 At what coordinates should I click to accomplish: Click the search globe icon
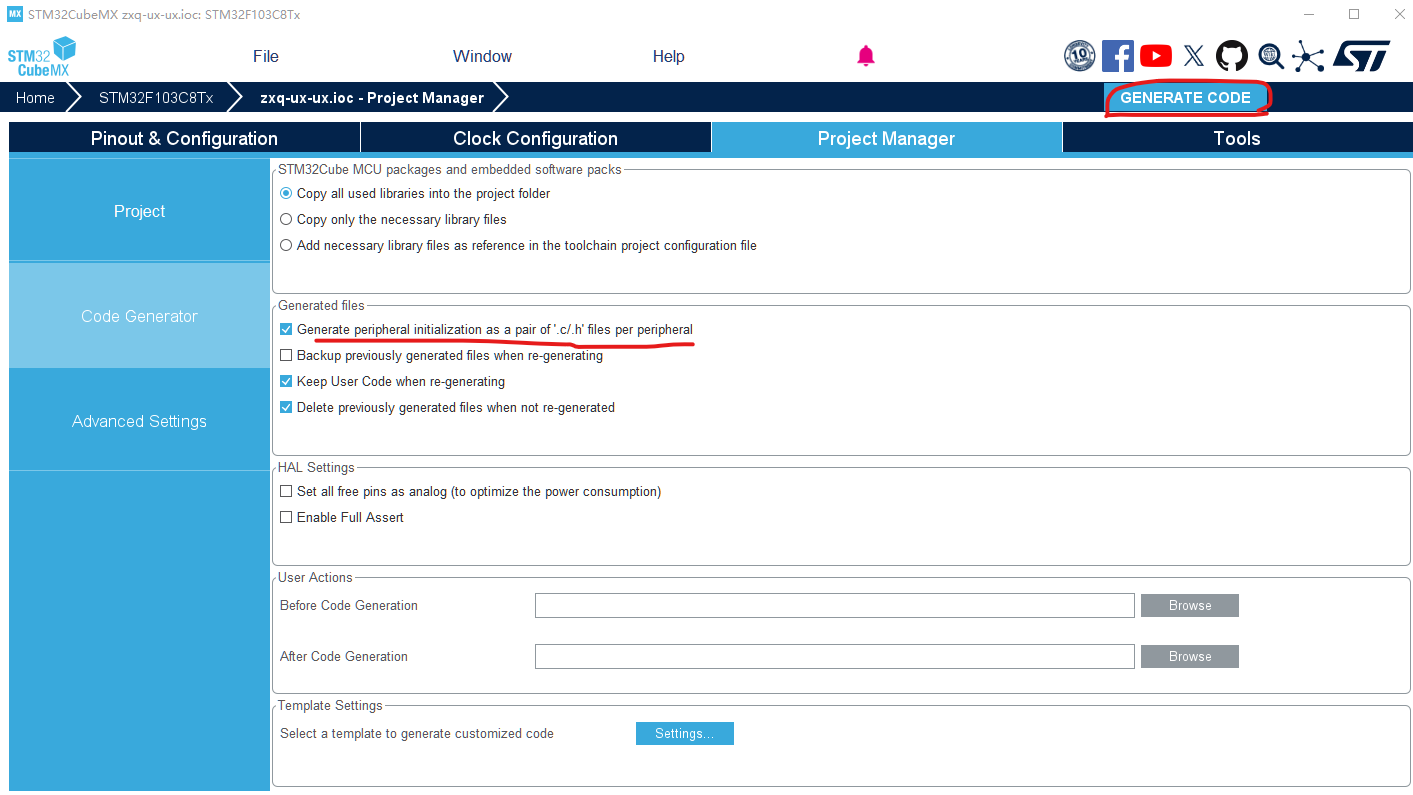click(x=1270, y=56)
